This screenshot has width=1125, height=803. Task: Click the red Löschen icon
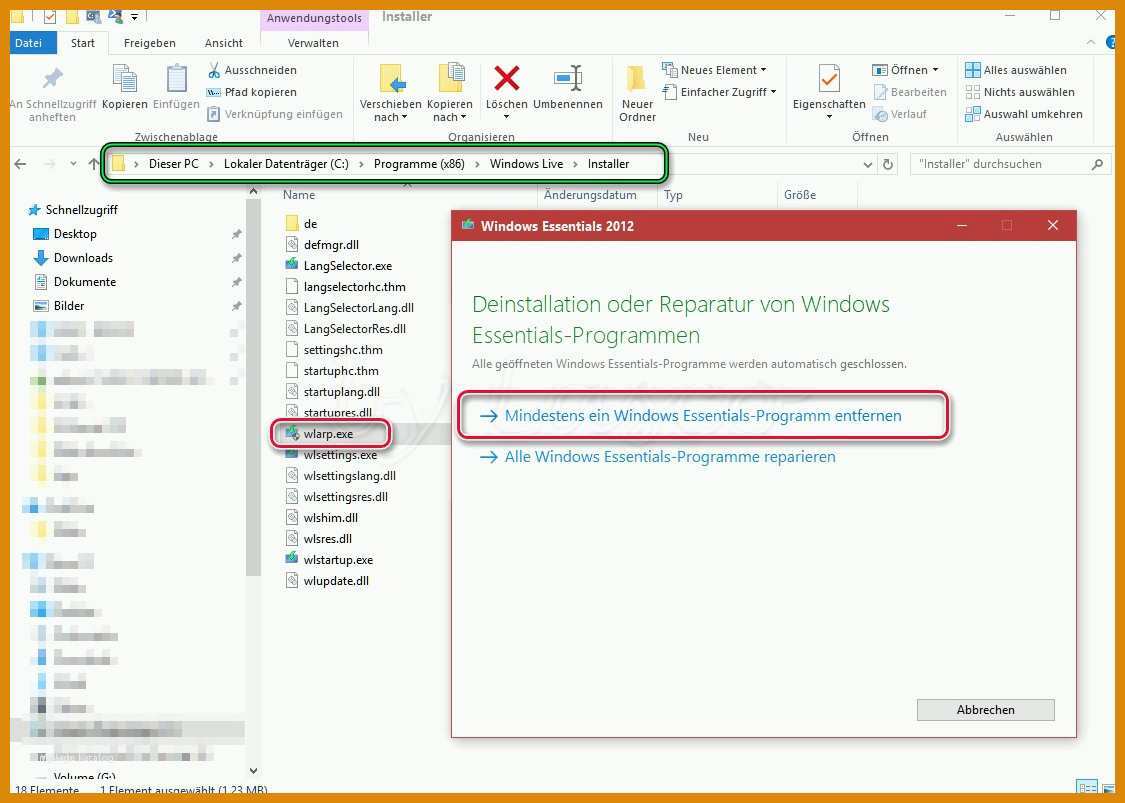pyautogui.click(x=507, y=78)
